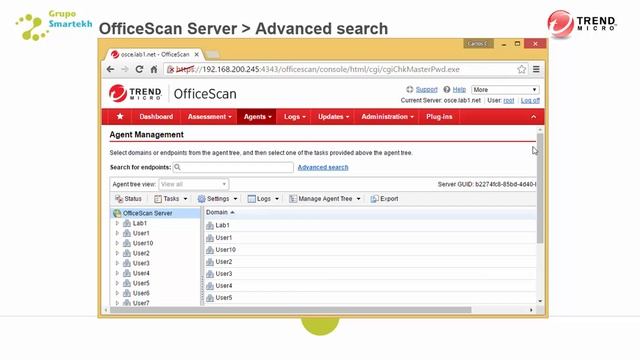Click the Search for endpoints field
The height and width of the screenshot is (360, 640).
tap(233, 167)
